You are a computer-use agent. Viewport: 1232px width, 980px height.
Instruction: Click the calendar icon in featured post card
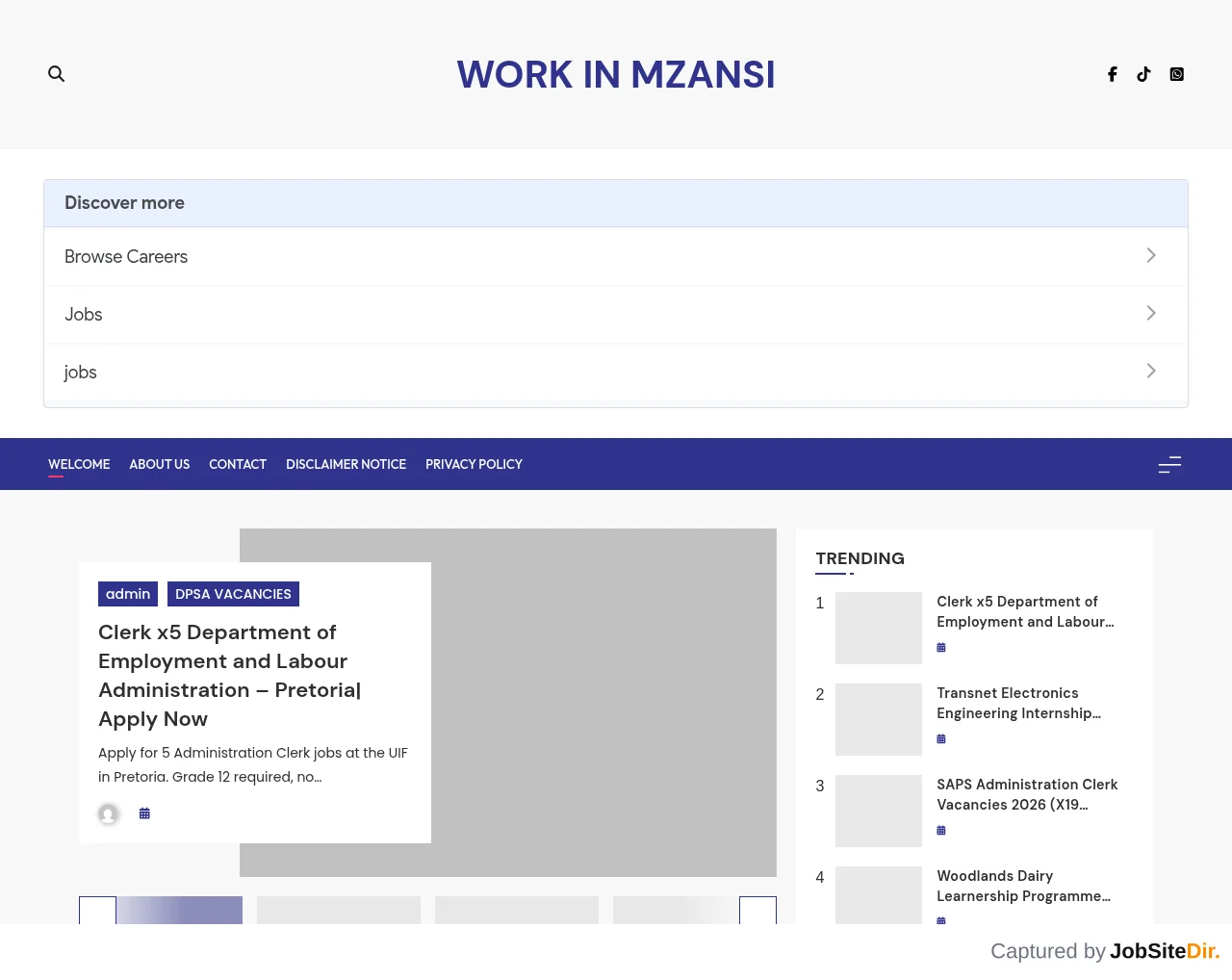point(144,813)
